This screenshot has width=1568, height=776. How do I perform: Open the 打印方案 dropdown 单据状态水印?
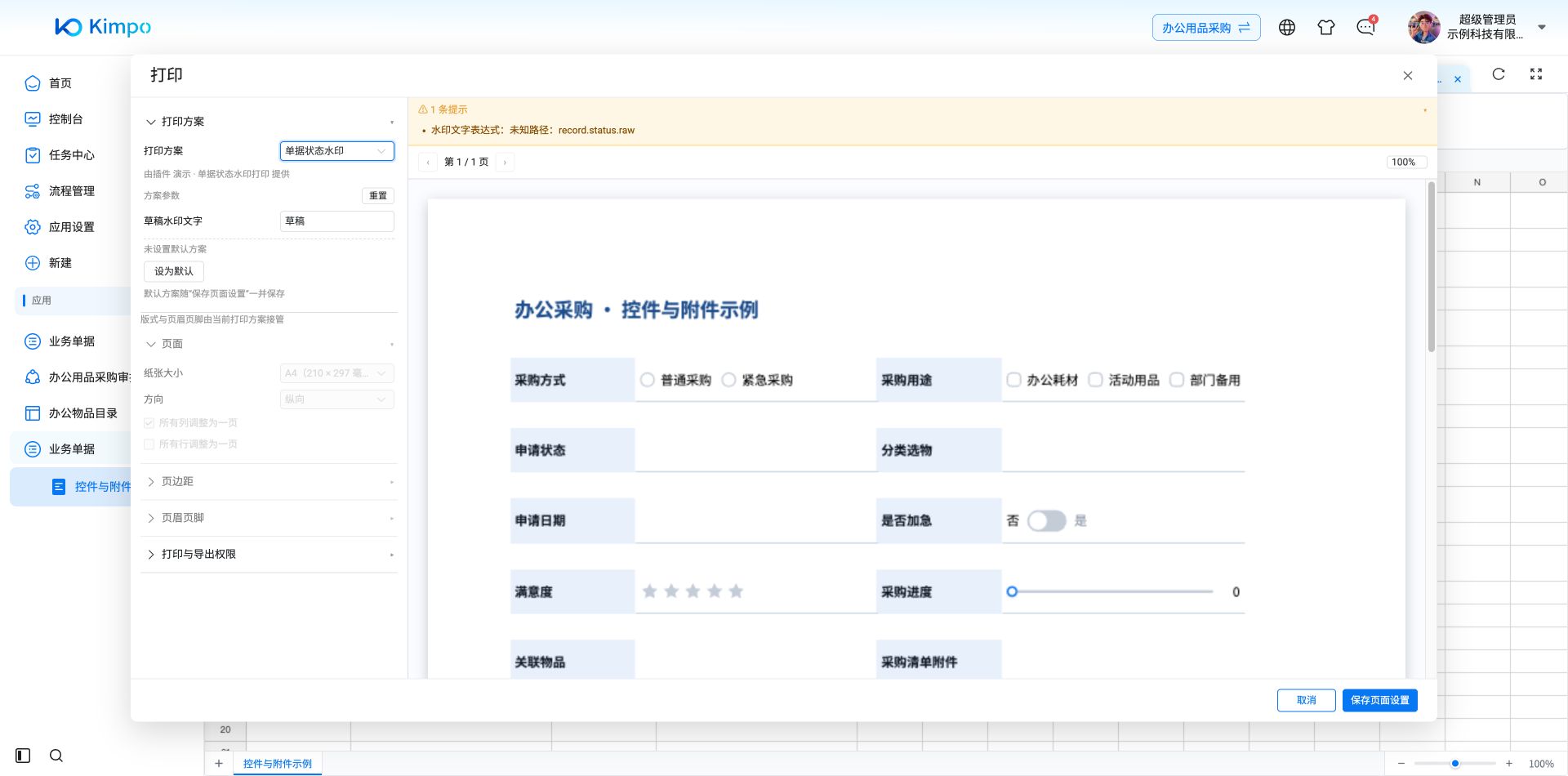tap(337, 151)
